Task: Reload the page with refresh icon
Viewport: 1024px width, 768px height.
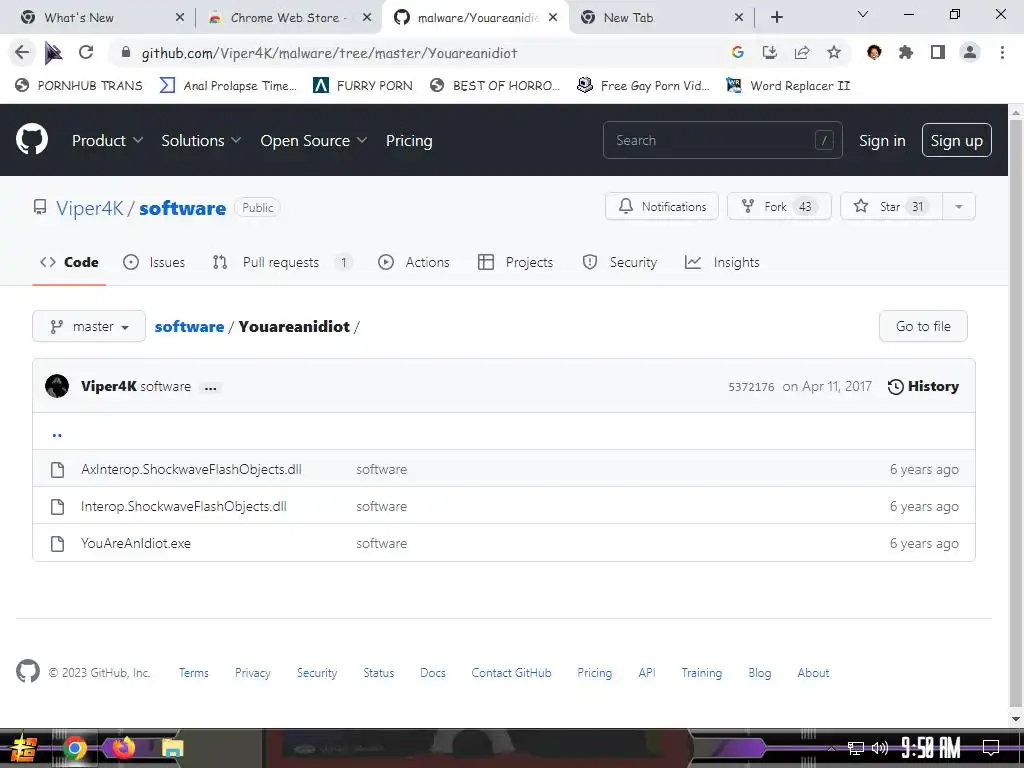Action: [x=86, y=52]
